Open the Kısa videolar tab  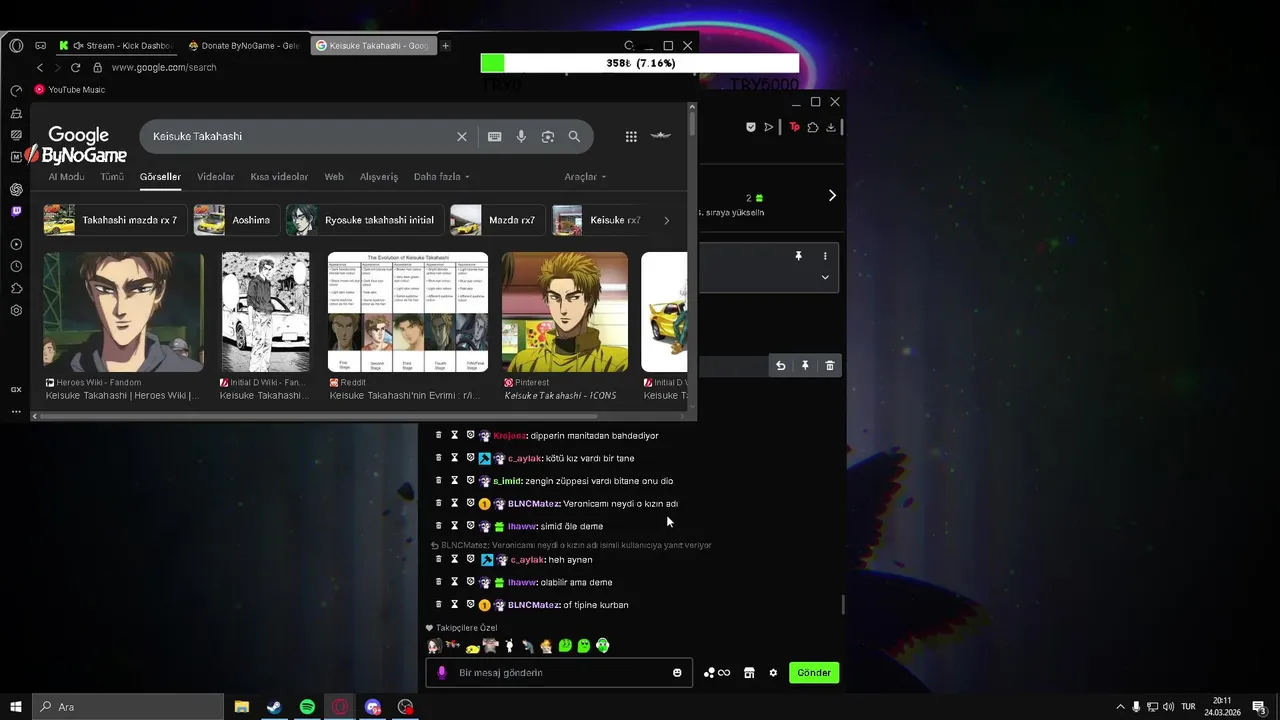[279, 176]
